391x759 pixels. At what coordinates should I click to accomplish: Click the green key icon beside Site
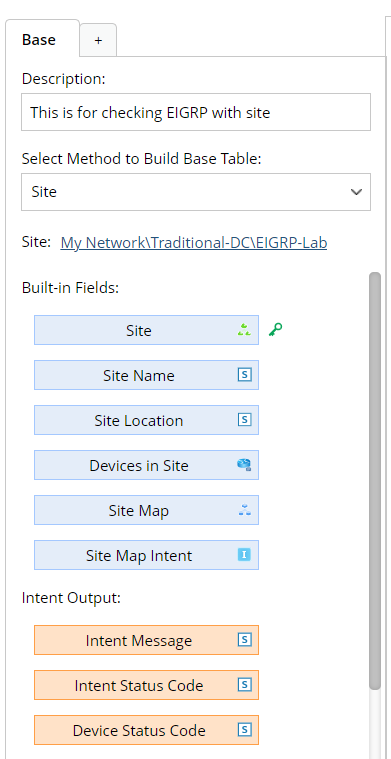click(x=275, y=330)
